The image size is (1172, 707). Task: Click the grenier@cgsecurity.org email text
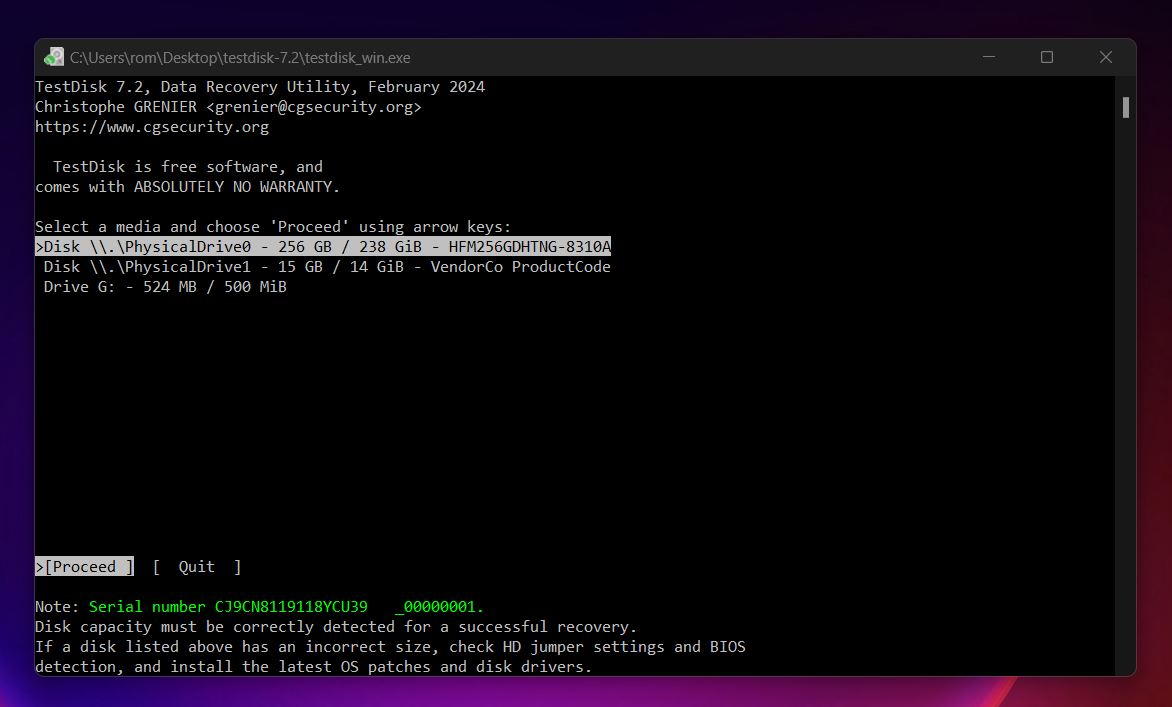pos(314,107)
